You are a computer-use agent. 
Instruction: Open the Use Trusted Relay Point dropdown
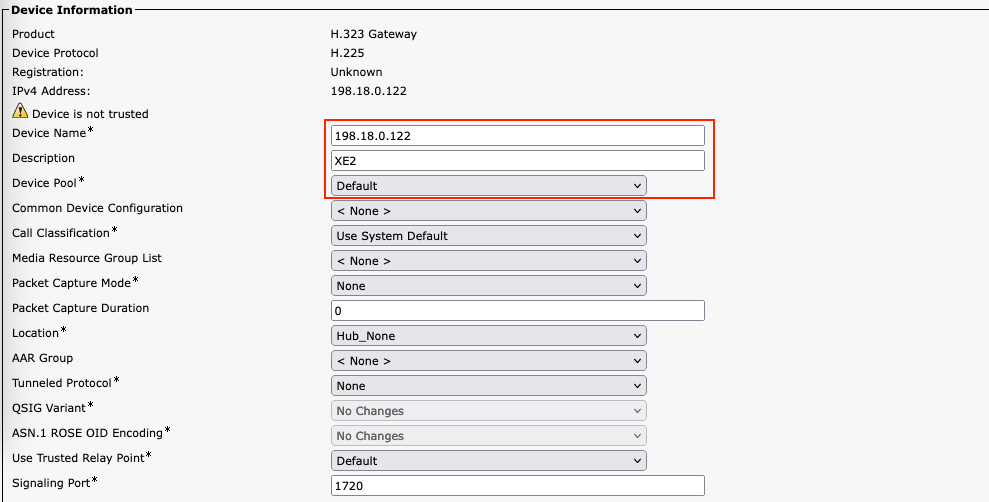click(488, 461)
